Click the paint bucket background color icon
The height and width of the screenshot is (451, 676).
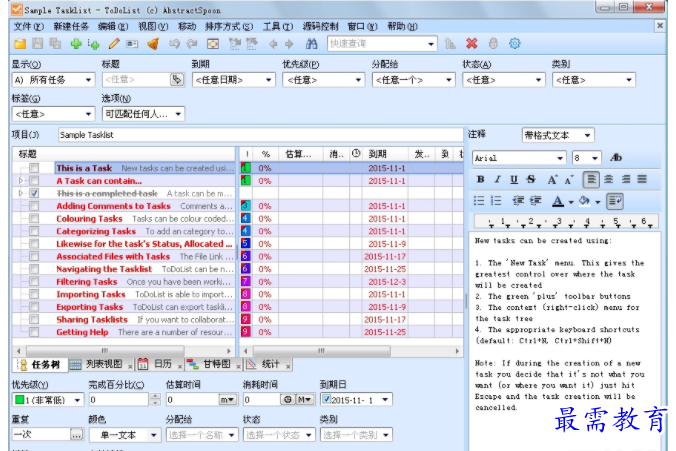tap(585, 201)
